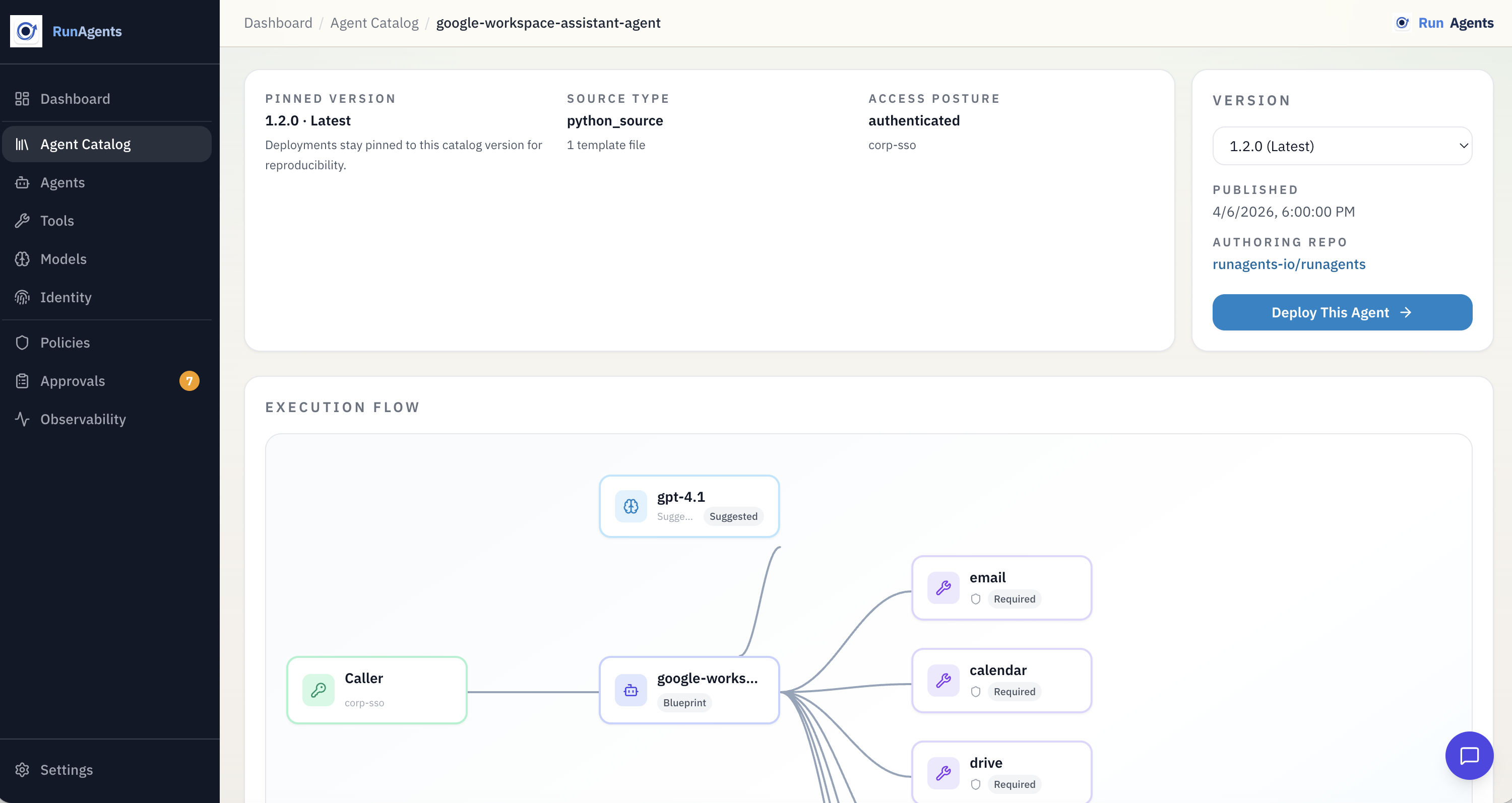Select the Tools wrench icon in the sidebar
1512x803 pixels.
[22, 221]
